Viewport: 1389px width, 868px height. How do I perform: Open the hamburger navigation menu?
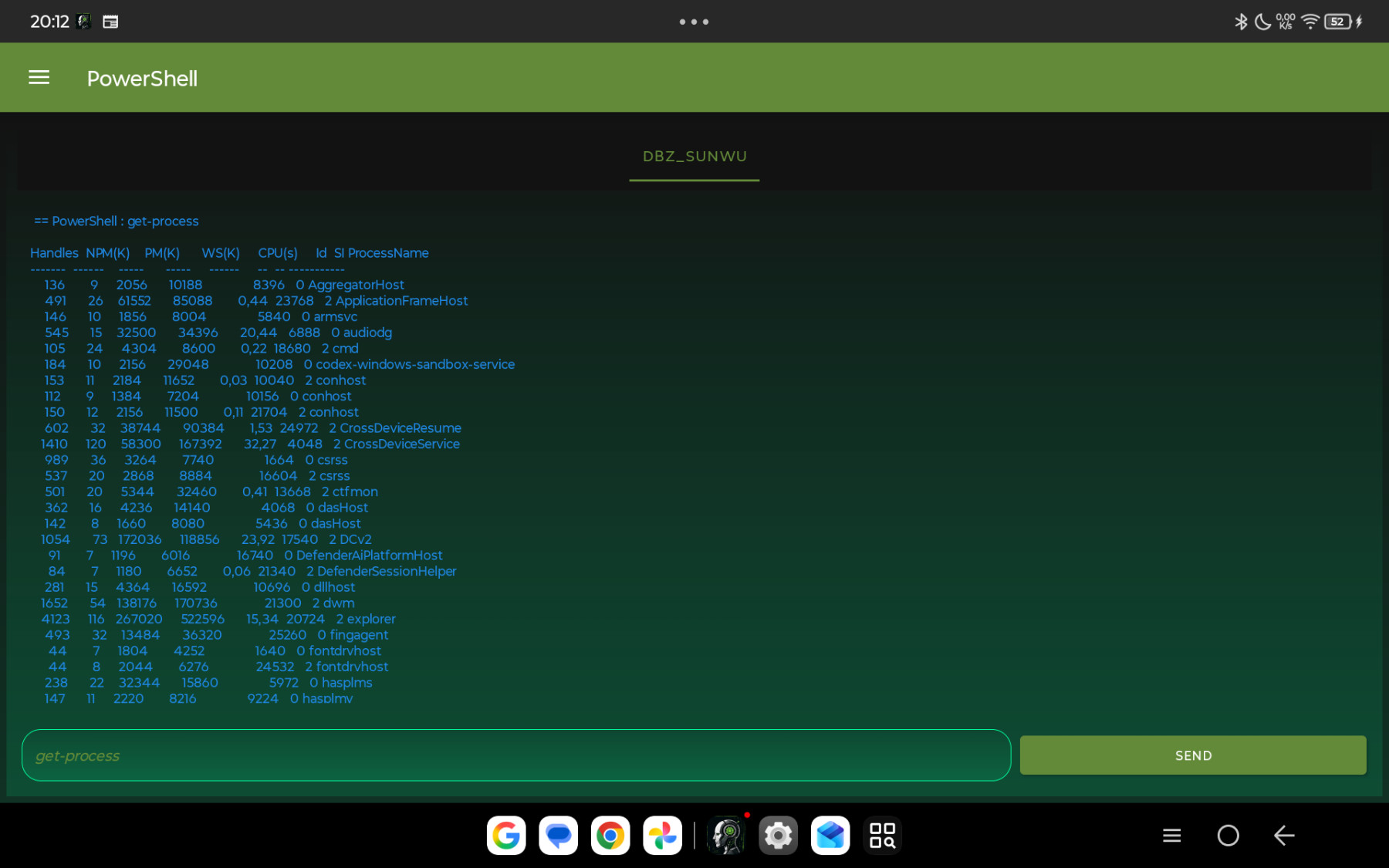[39, 78]
